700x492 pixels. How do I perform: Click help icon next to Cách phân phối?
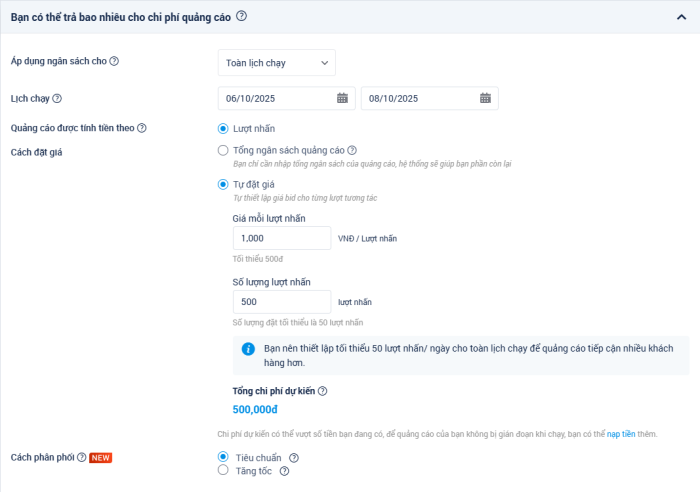click(82, 457)
